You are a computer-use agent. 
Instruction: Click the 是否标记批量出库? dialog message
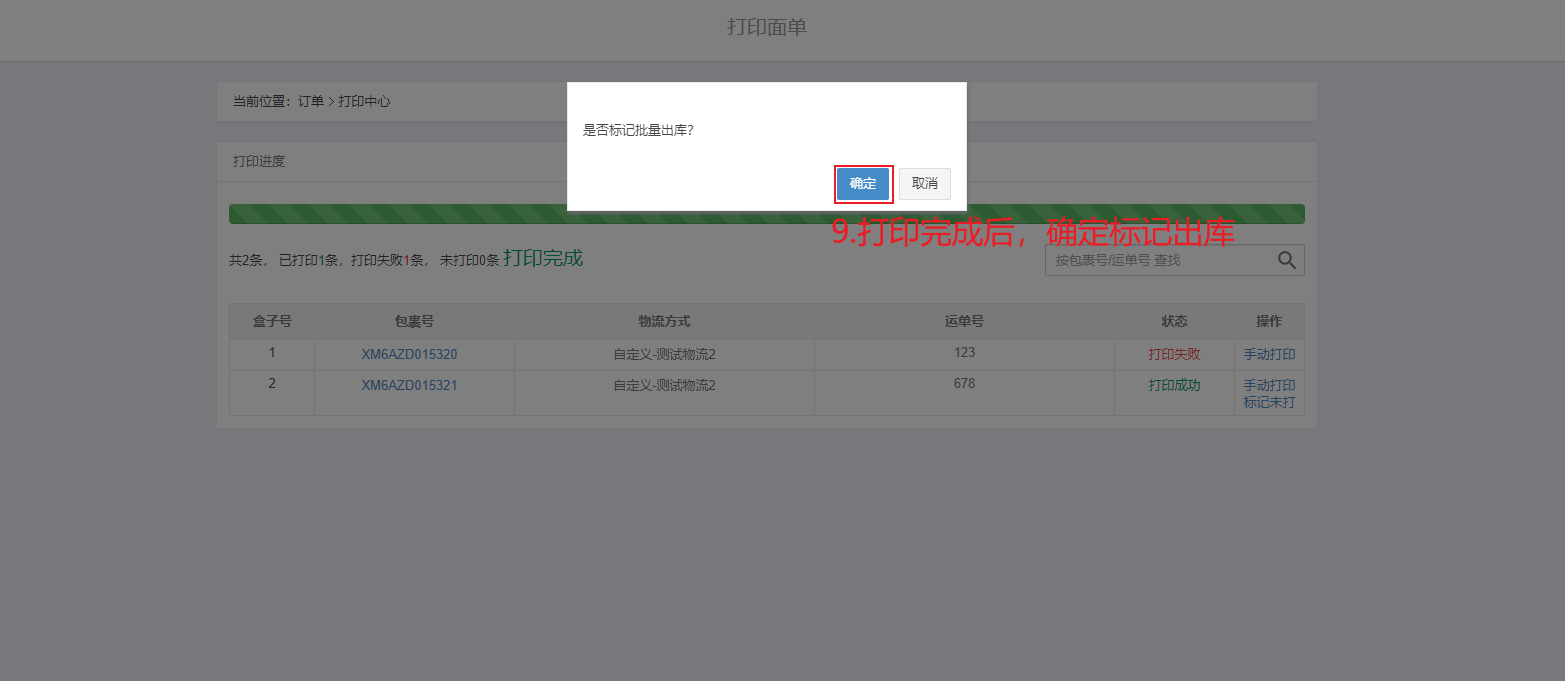638,131
